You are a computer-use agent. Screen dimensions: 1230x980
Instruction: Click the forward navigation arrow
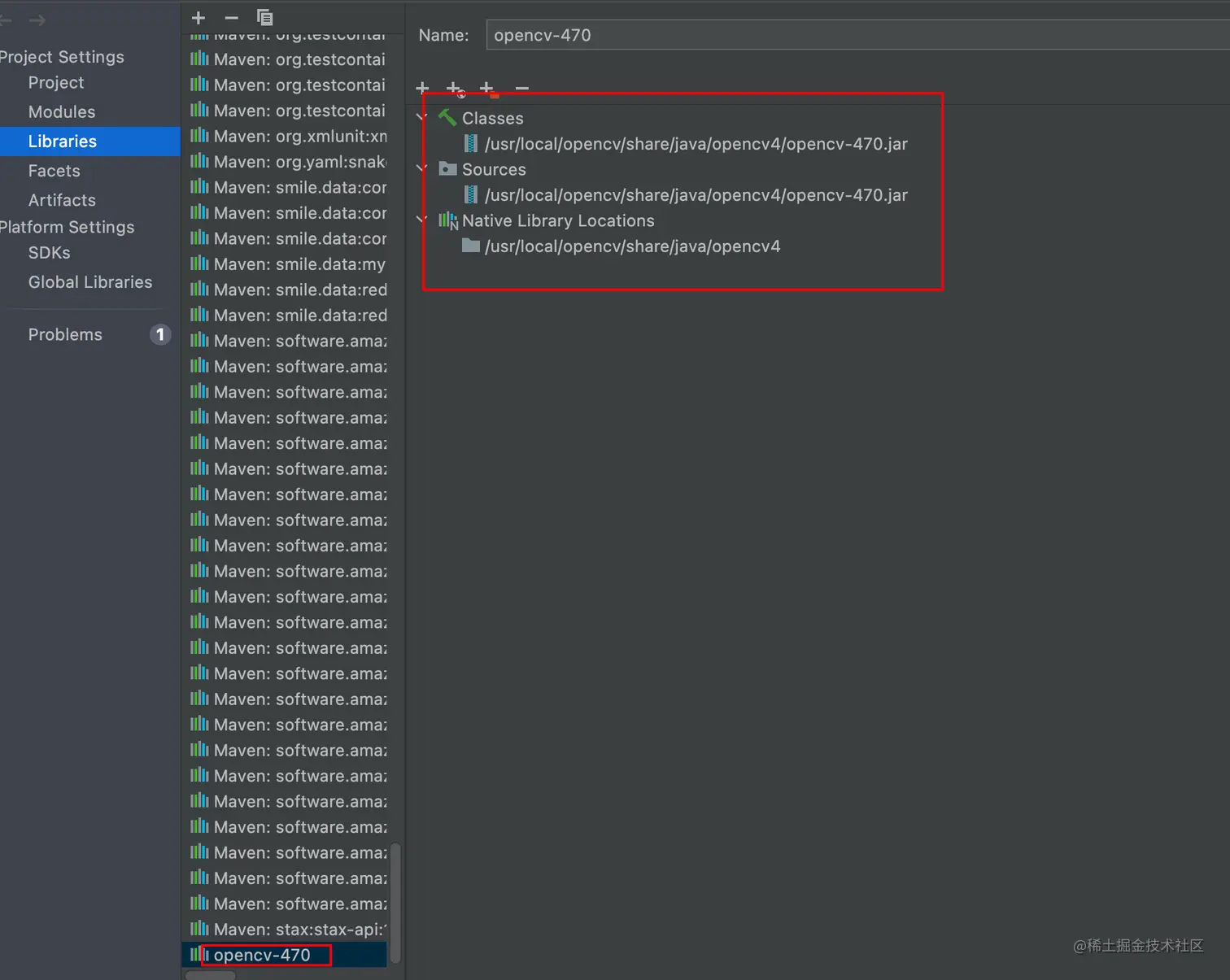coord(37,20)
